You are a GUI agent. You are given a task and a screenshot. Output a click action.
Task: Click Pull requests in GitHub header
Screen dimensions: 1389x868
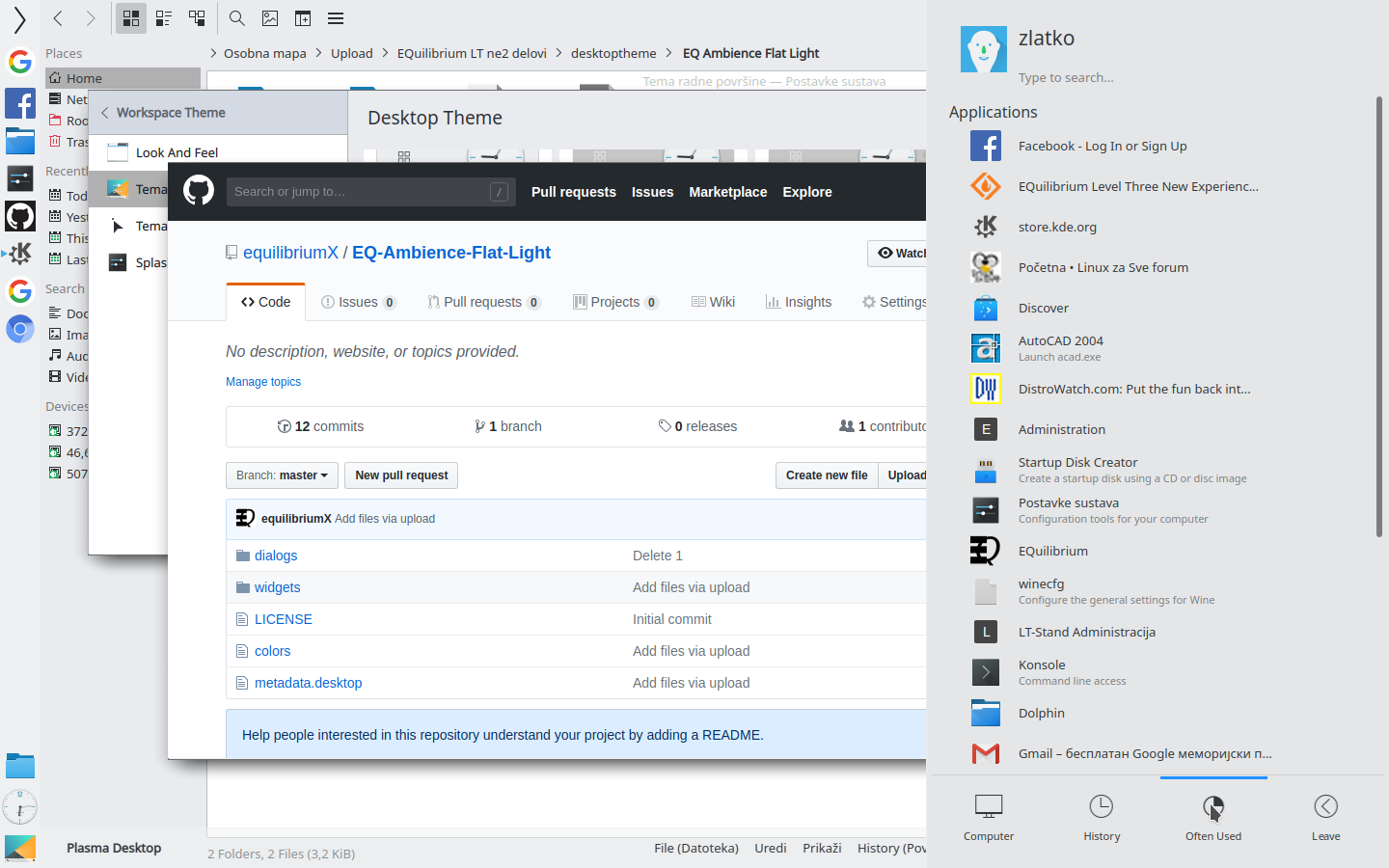click(573, 192)
